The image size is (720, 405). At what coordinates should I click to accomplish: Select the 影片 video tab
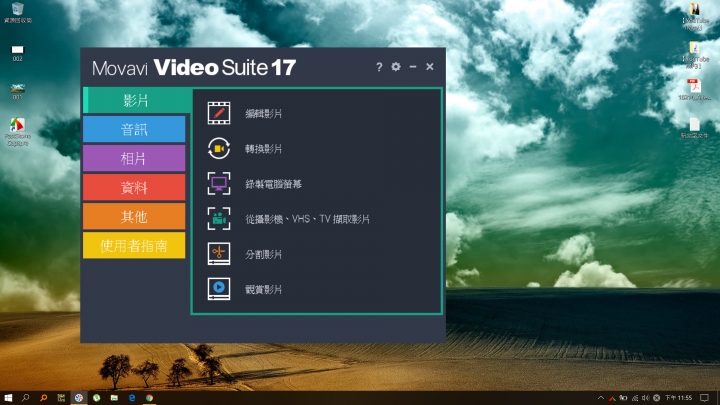[137, 100]
